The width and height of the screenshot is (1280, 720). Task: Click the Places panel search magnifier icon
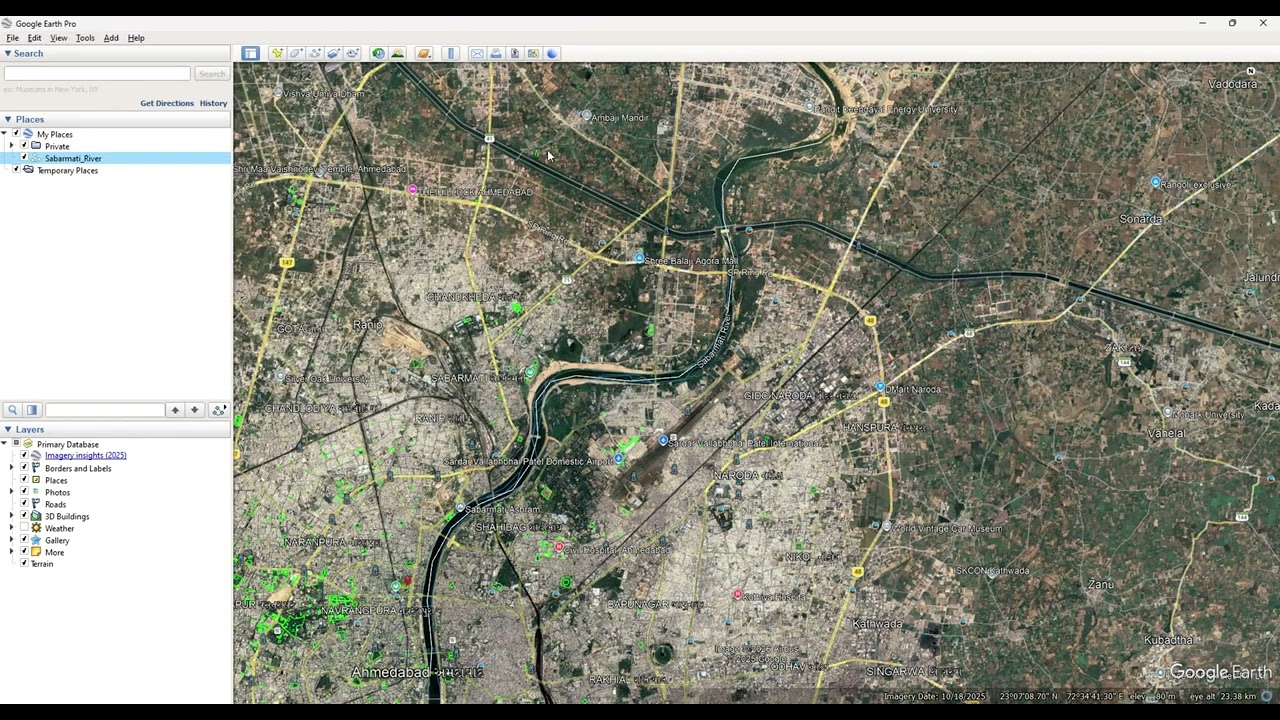coord(12,410)
